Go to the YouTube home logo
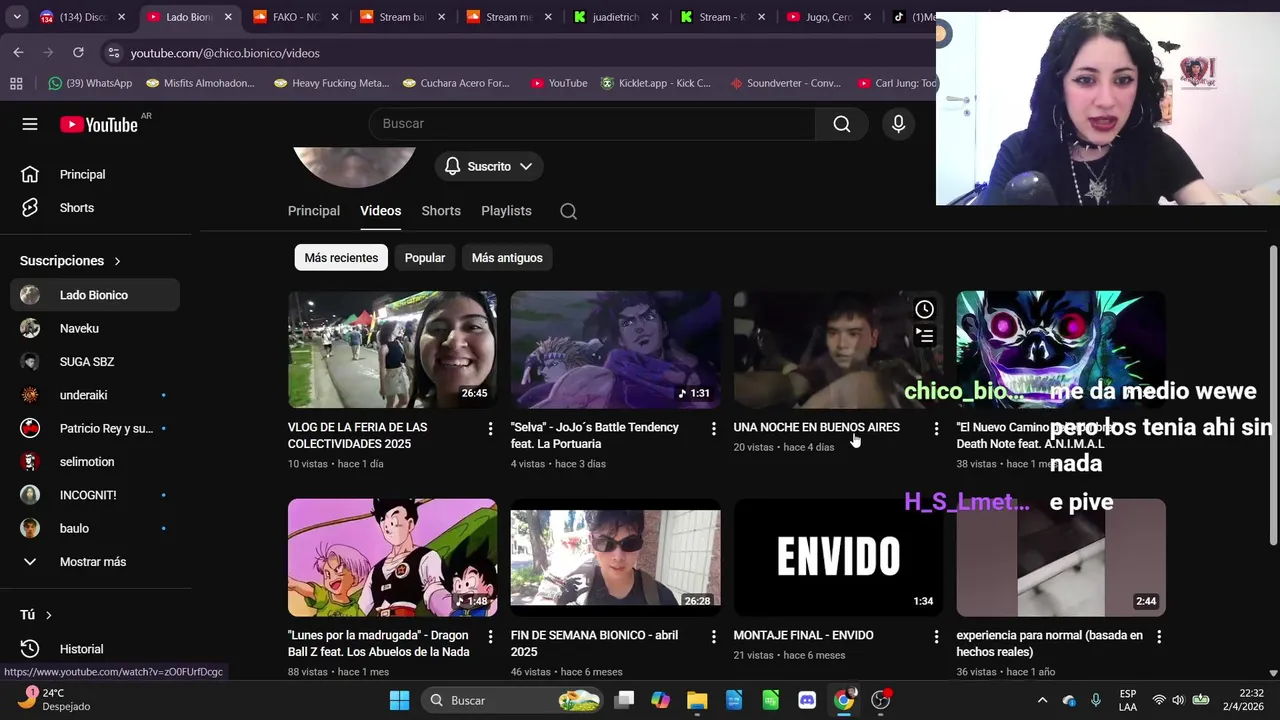 (98, 124)
